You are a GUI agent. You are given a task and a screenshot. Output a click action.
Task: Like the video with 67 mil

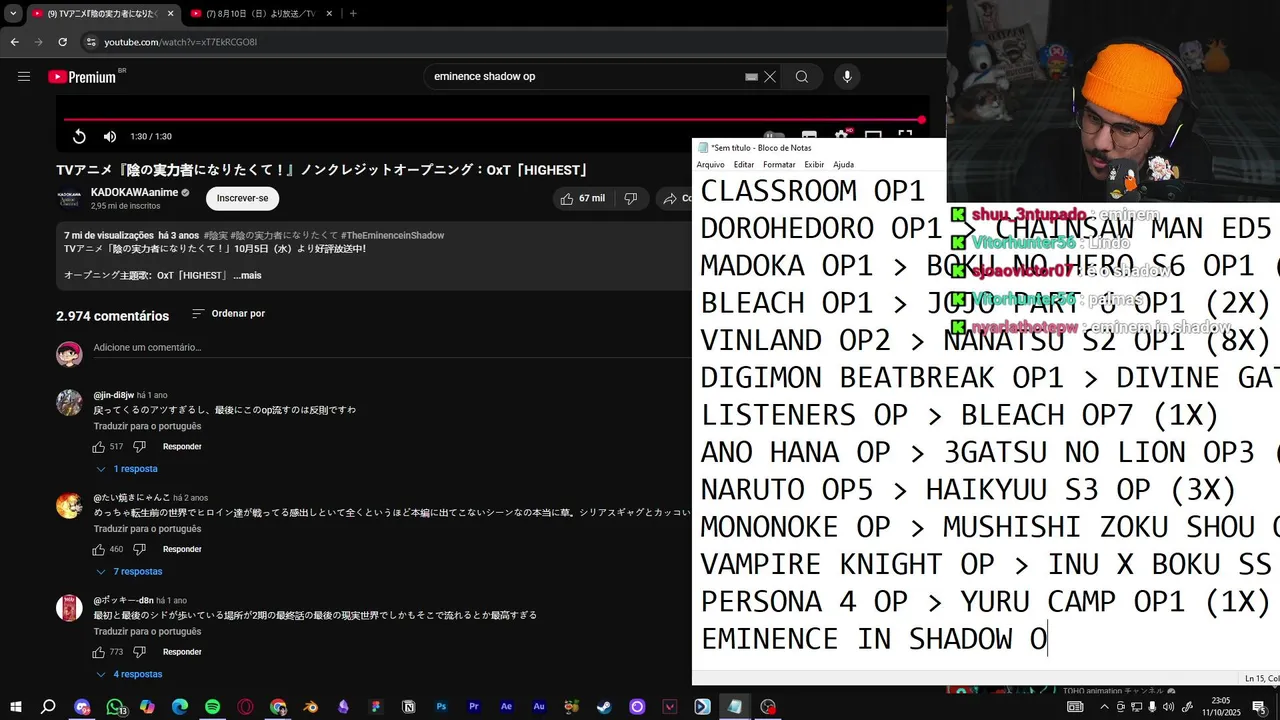coord(583,198)
